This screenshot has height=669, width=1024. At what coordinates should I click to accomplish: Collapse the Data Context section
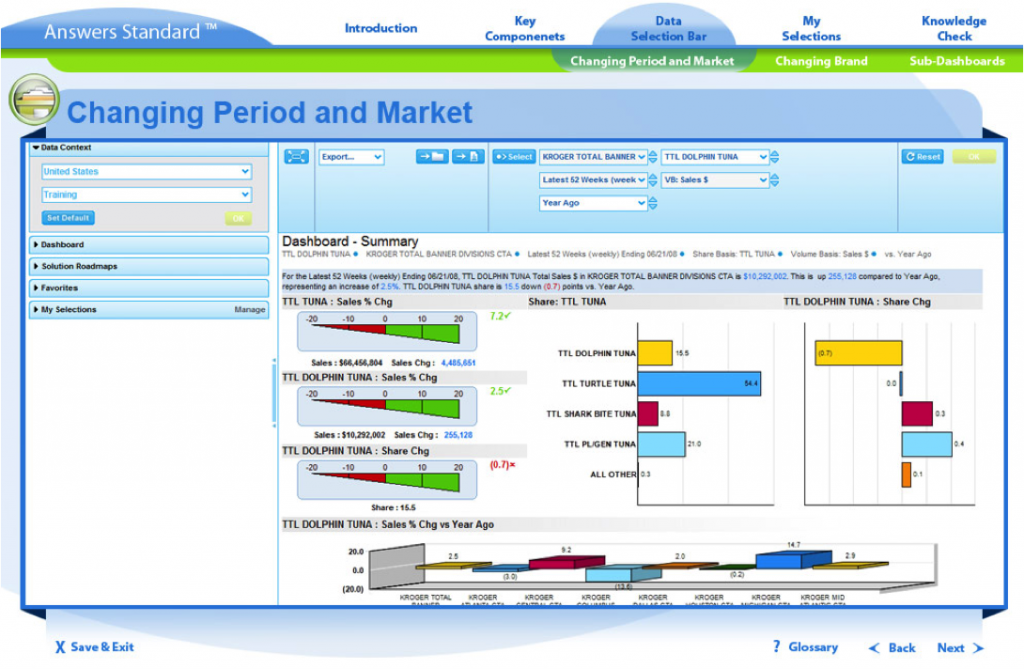[x=149, y=148]
